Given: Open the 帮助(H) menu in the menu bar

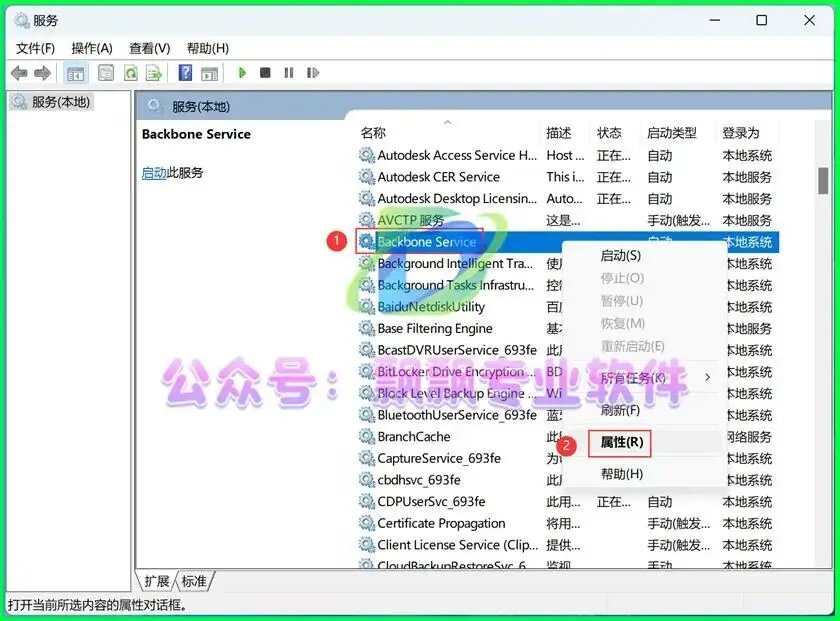Looking at the screenshot, I should (207, 48).
